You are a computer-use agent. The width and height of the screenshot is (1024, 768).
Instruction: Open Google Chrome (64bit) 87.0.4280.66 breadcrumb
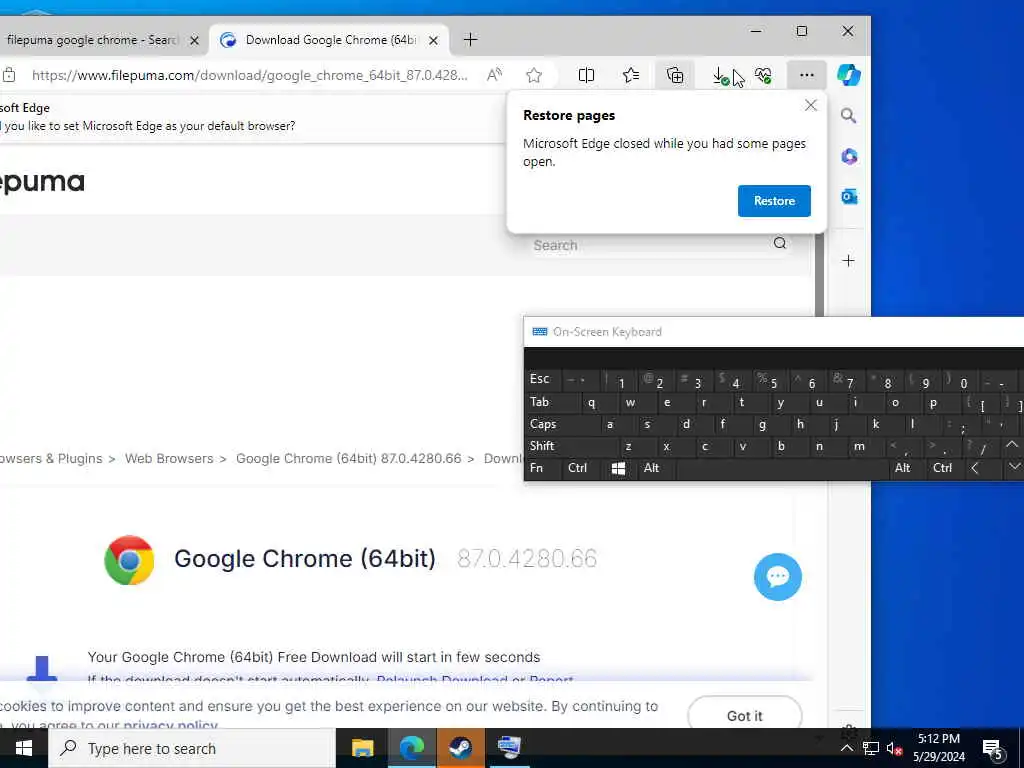coord(348,458)
